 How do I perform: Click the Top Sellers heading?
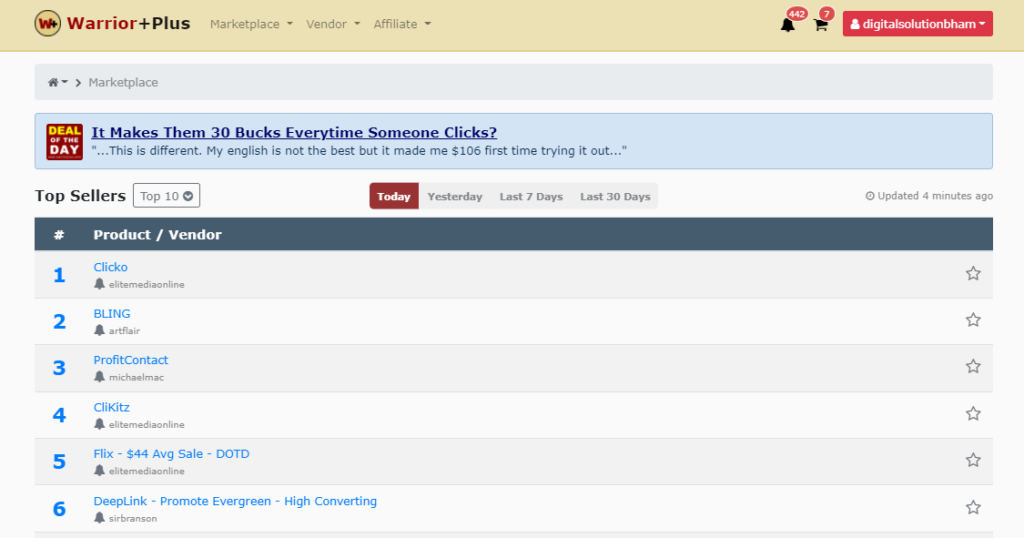coord(80,196)
